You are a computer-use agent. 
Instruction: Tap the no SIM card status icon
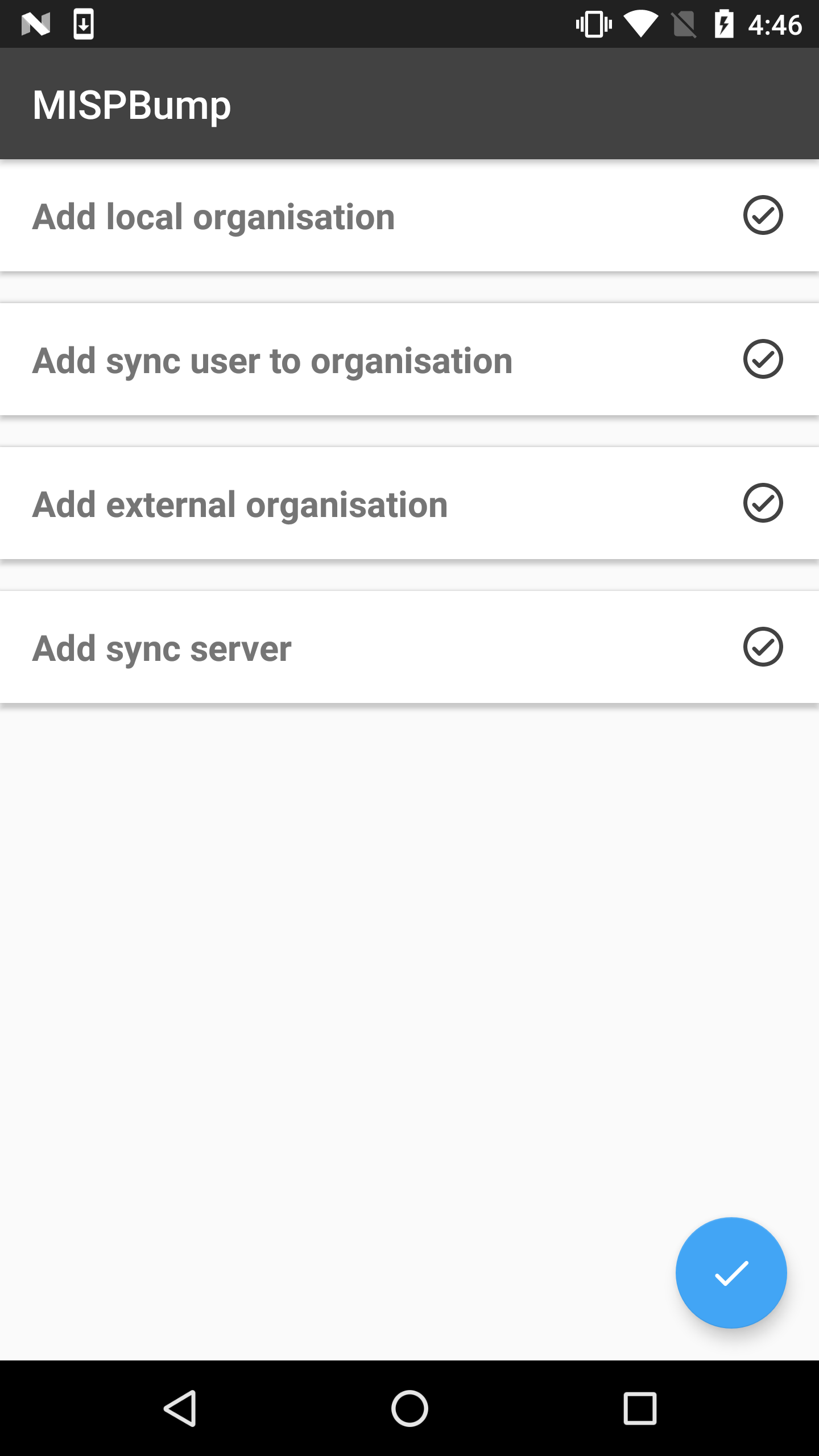pos(684,24)
